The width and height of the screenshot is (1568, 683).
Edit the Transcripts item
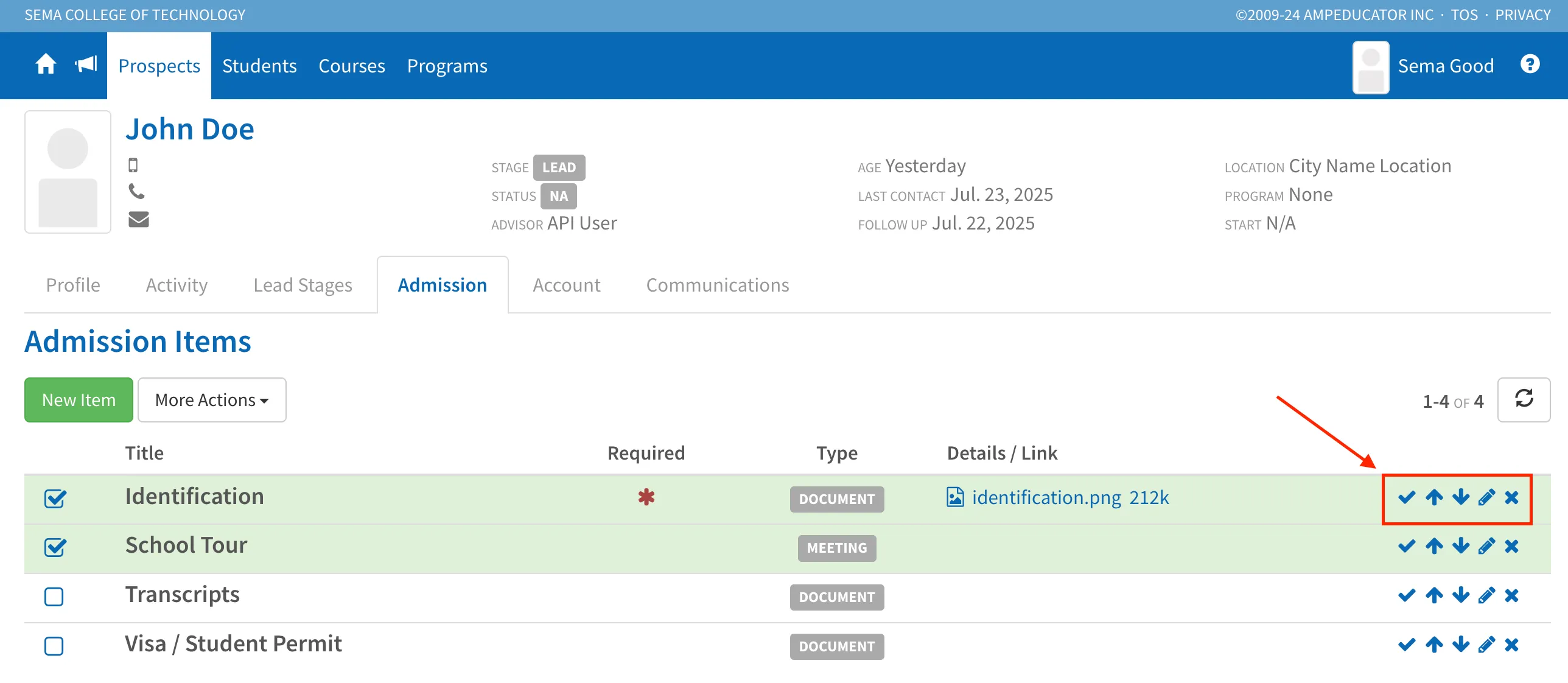tap(1486, 595)
